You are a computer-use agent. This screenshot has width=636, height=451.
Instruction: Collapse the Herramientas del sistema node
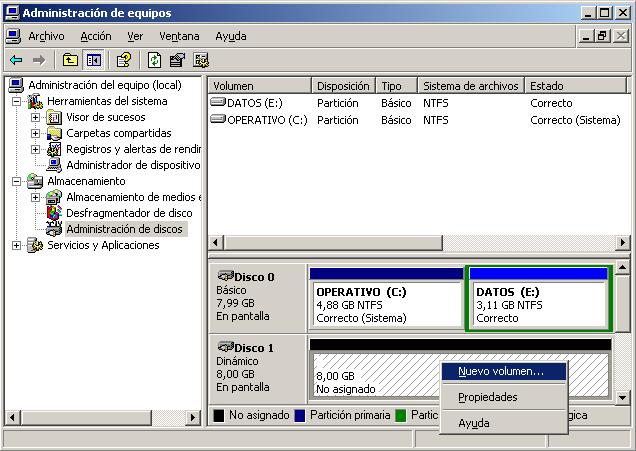[x=17, y=101]
